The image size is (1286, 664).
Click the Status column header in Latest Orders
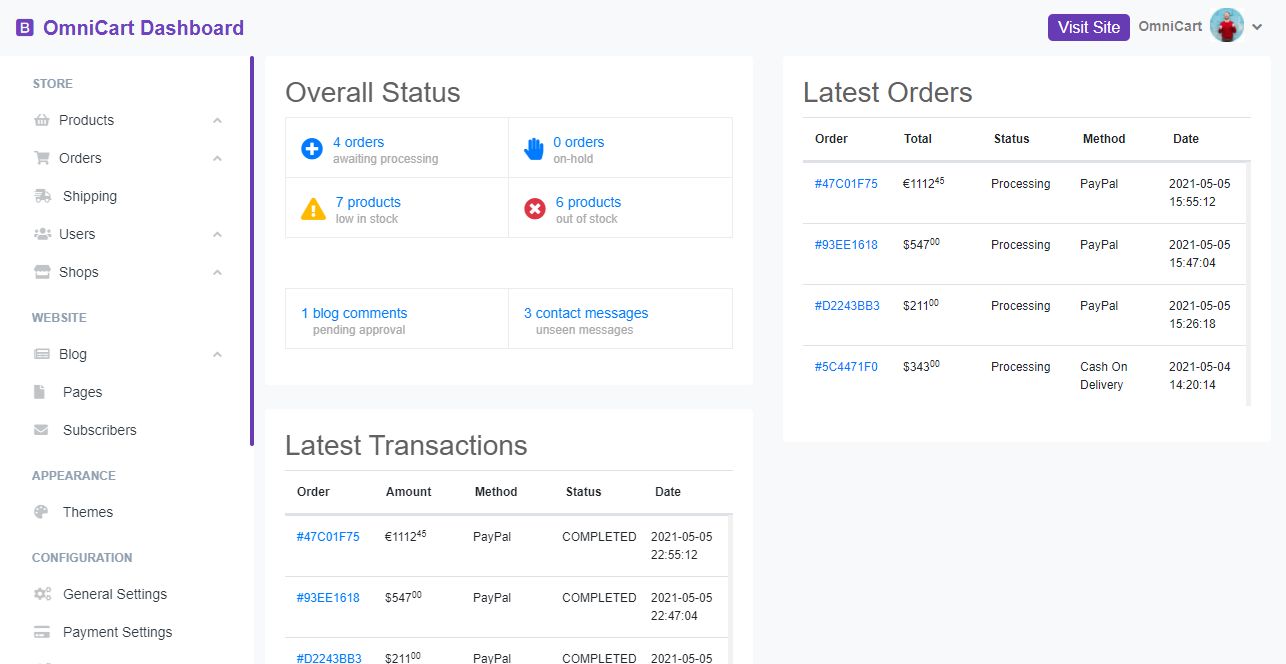pos(1011,139)
